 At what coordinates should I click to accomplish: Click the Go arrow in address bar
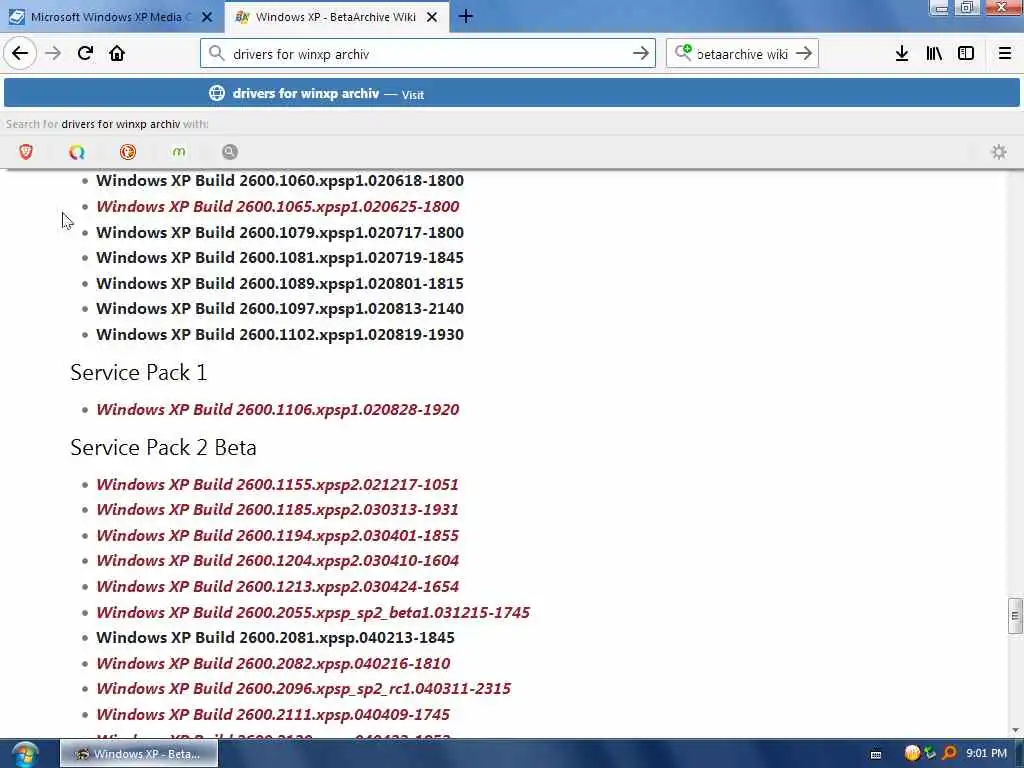[x=640, y=54]
